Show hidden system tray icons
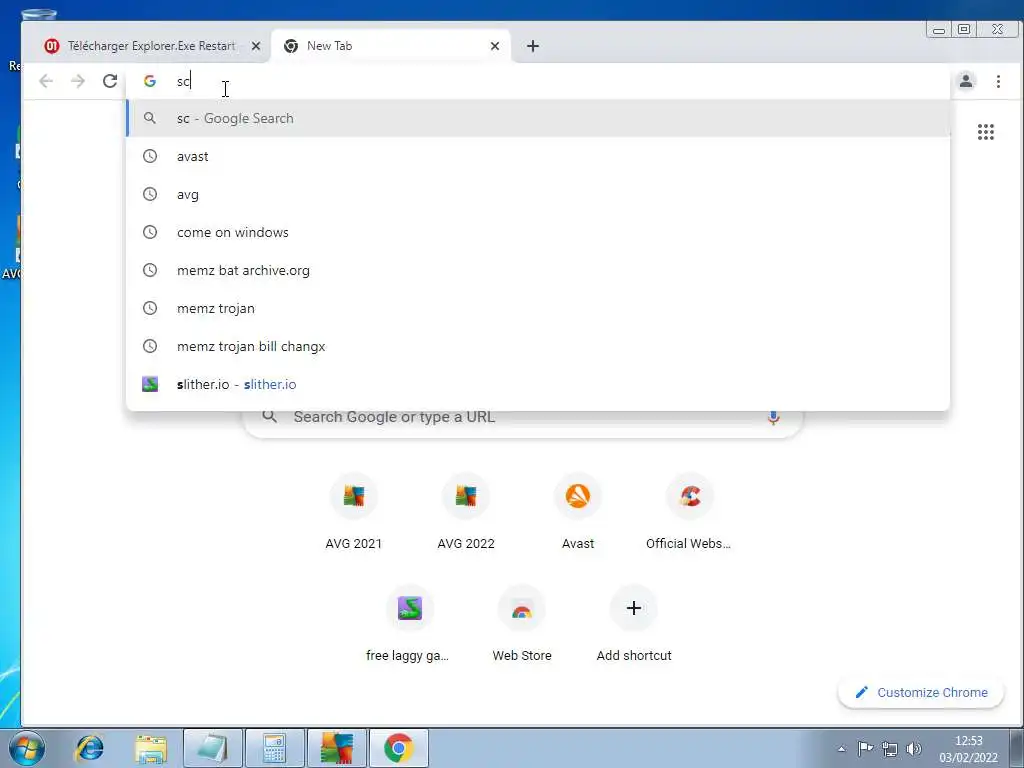 coord(842,749)
